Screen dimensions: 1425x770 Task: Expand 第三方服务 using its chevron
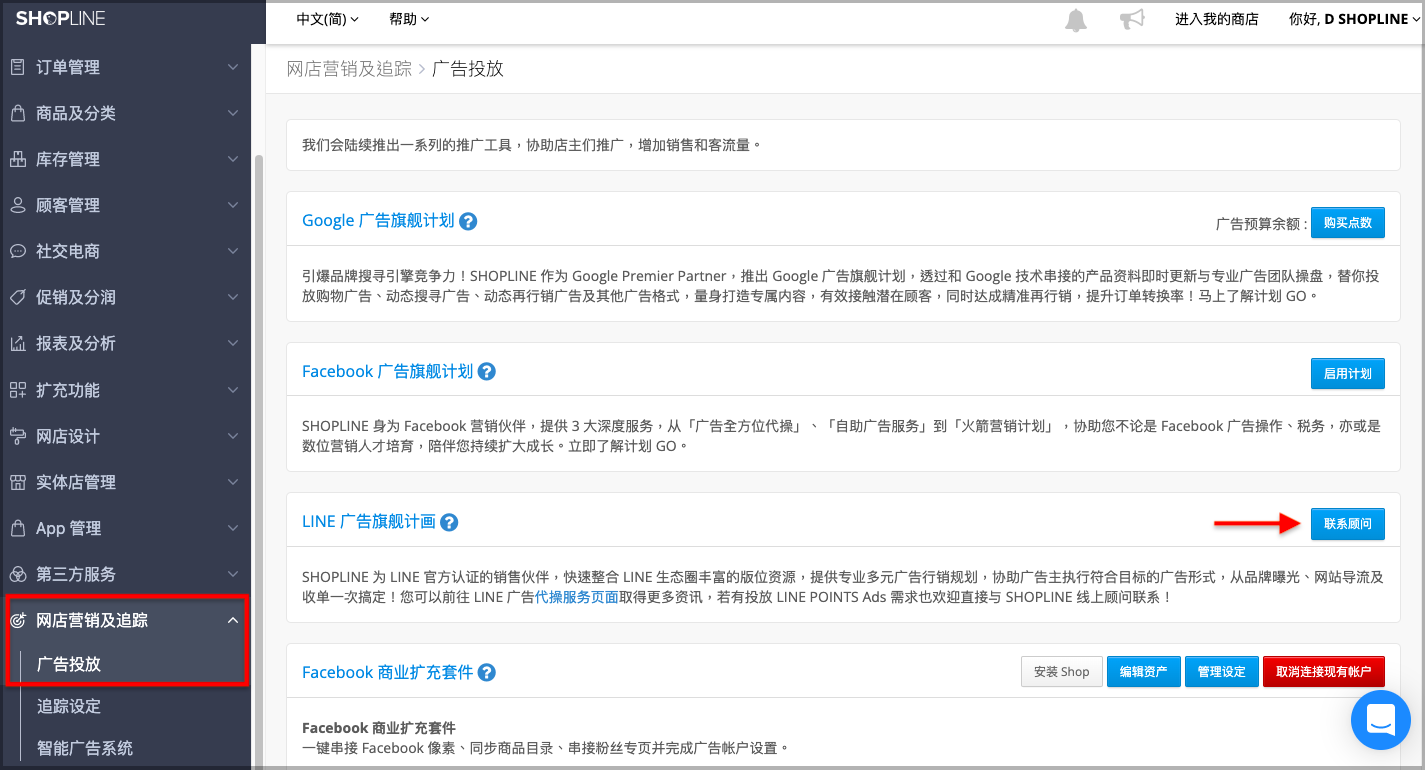233,574
